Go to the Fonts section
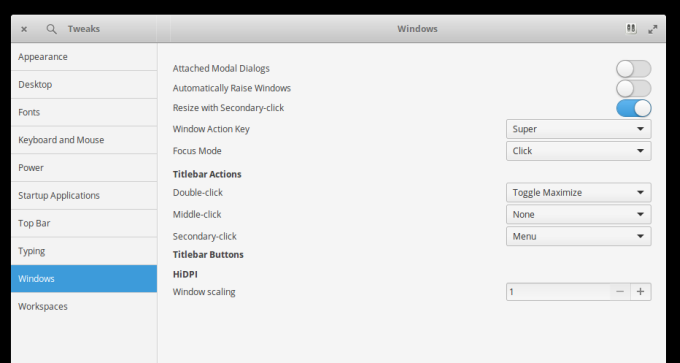The width and height of the screenshot is (680, 363). [84, 112]
